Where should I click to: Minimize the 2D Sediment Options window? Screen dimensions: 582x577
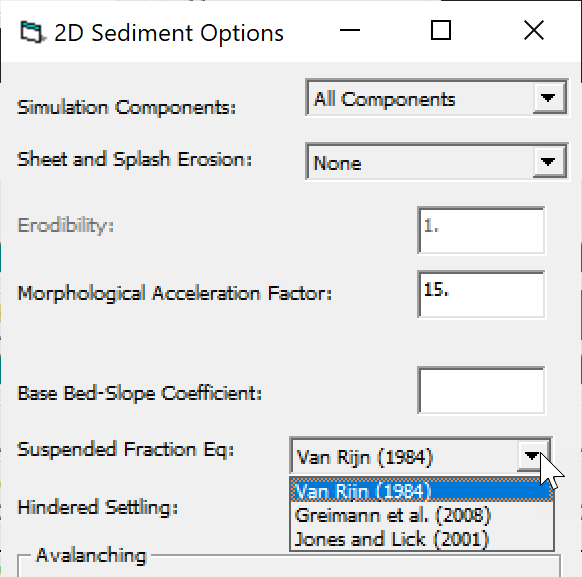pyautogui.click(x=350, y=30)
